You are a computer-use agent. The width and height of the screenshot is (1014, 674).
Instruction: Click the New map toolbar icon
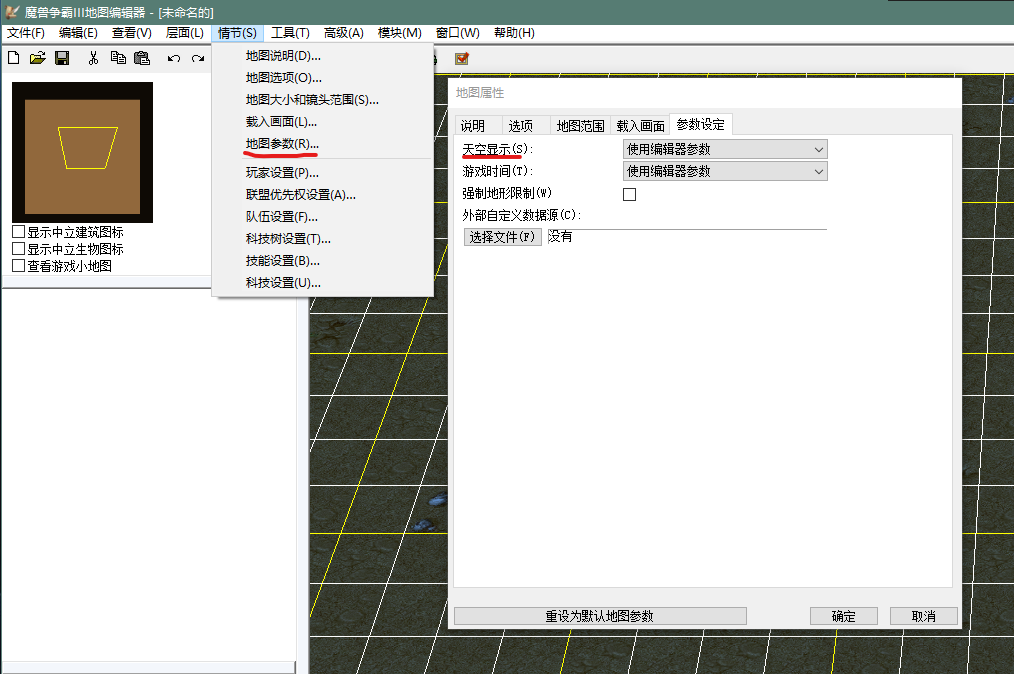14,58
